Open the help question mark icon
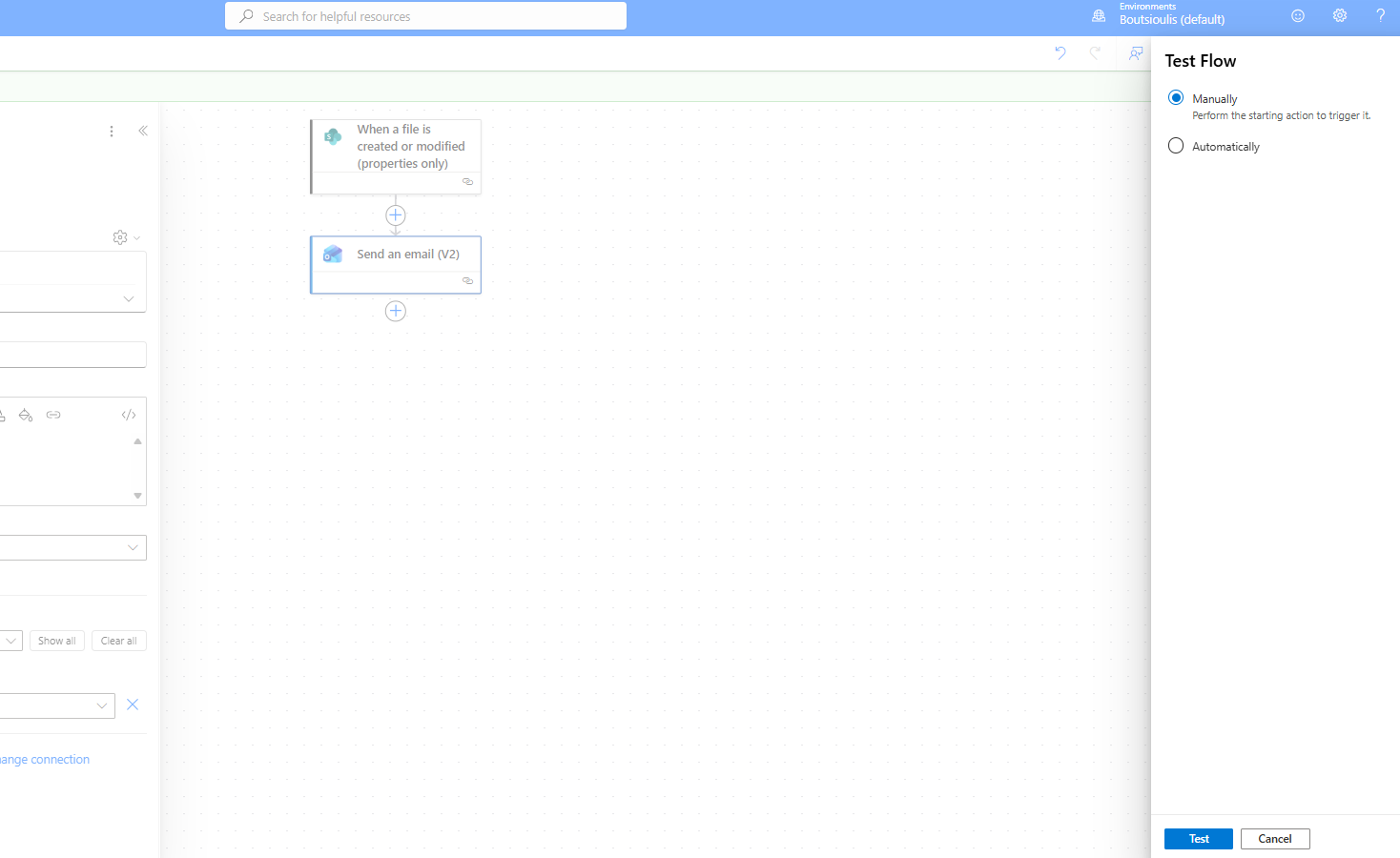The height and width of the screenshot is (858, 1400). [x=1379, y=16]
